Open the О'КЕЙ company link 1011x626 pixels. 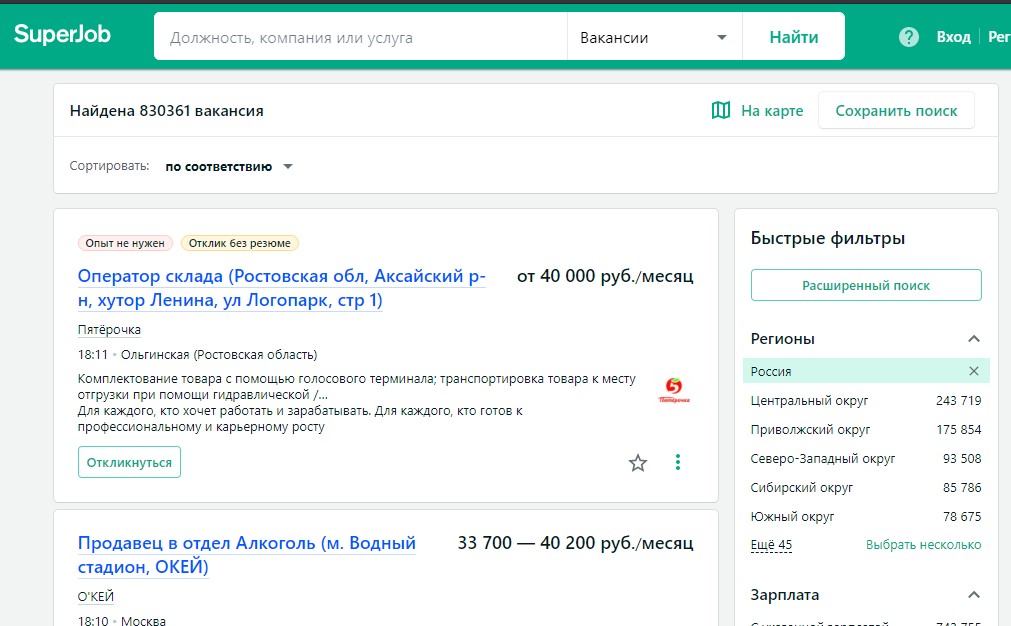point(95,596)
